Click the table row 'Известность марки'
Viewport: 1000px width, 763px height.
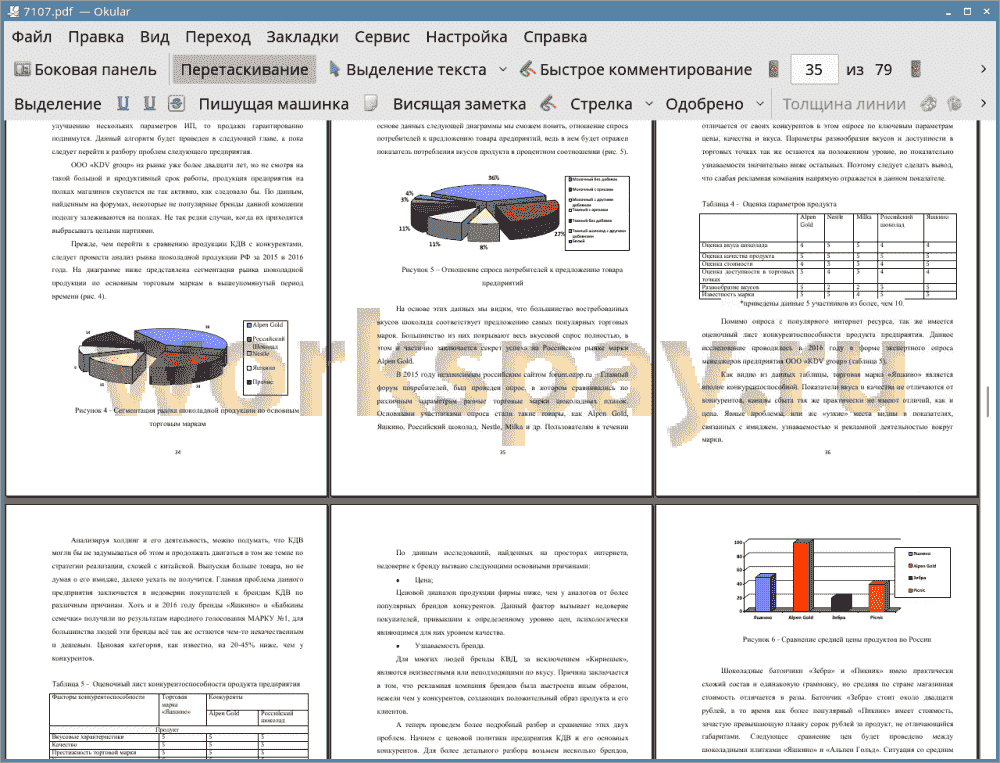pos(828,295)
